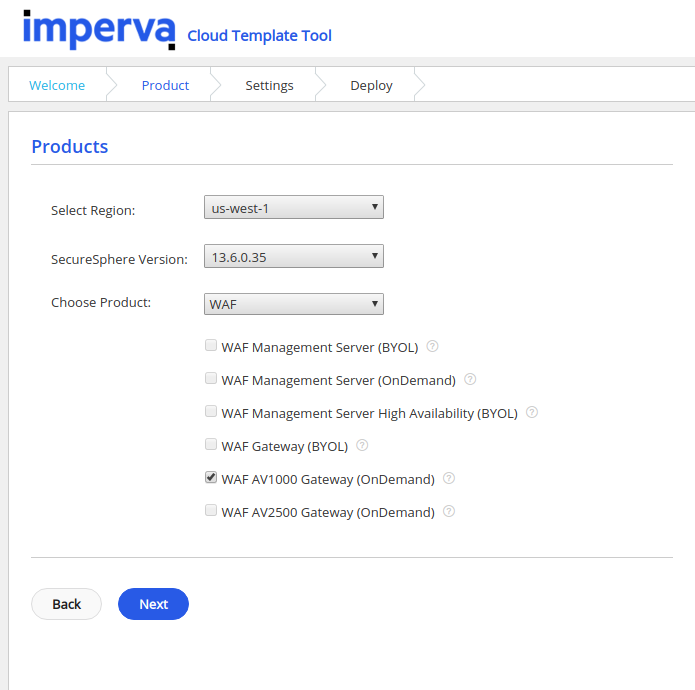Open the Deploy step tab
This screenshot has width=695, height=690.
[371, 85]
